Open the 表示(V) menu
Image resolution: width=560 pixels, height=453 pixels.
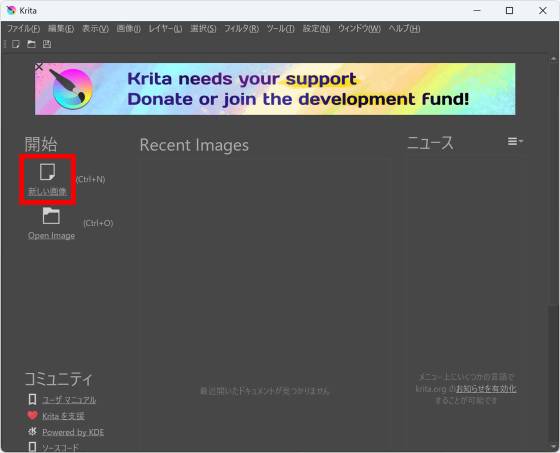95,29
